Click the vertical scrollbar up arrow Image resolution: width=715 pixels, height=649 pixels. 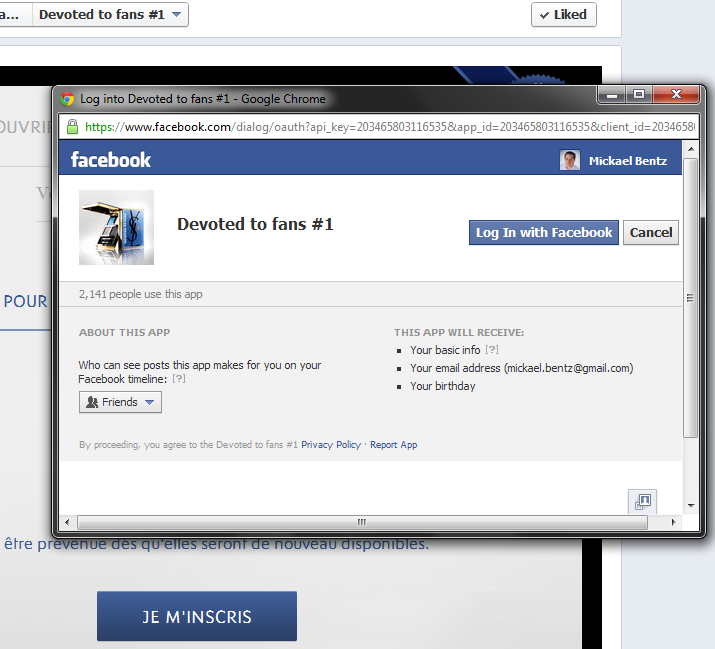point(691,149)
